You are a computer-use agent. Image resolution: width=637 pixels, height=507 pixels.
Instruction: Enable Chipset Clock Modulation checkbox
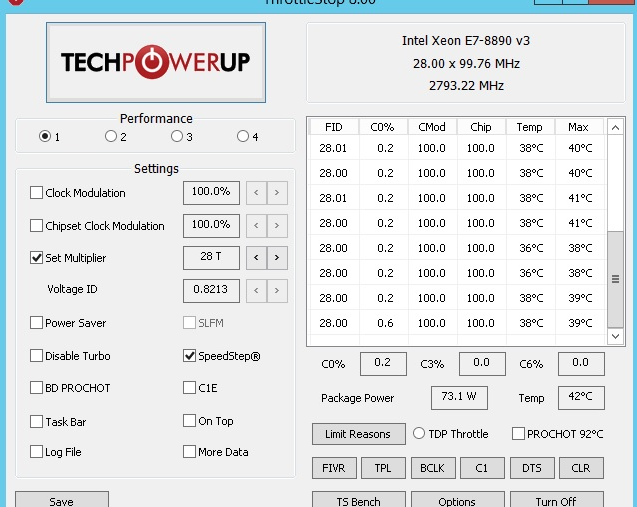click(36, 225)
